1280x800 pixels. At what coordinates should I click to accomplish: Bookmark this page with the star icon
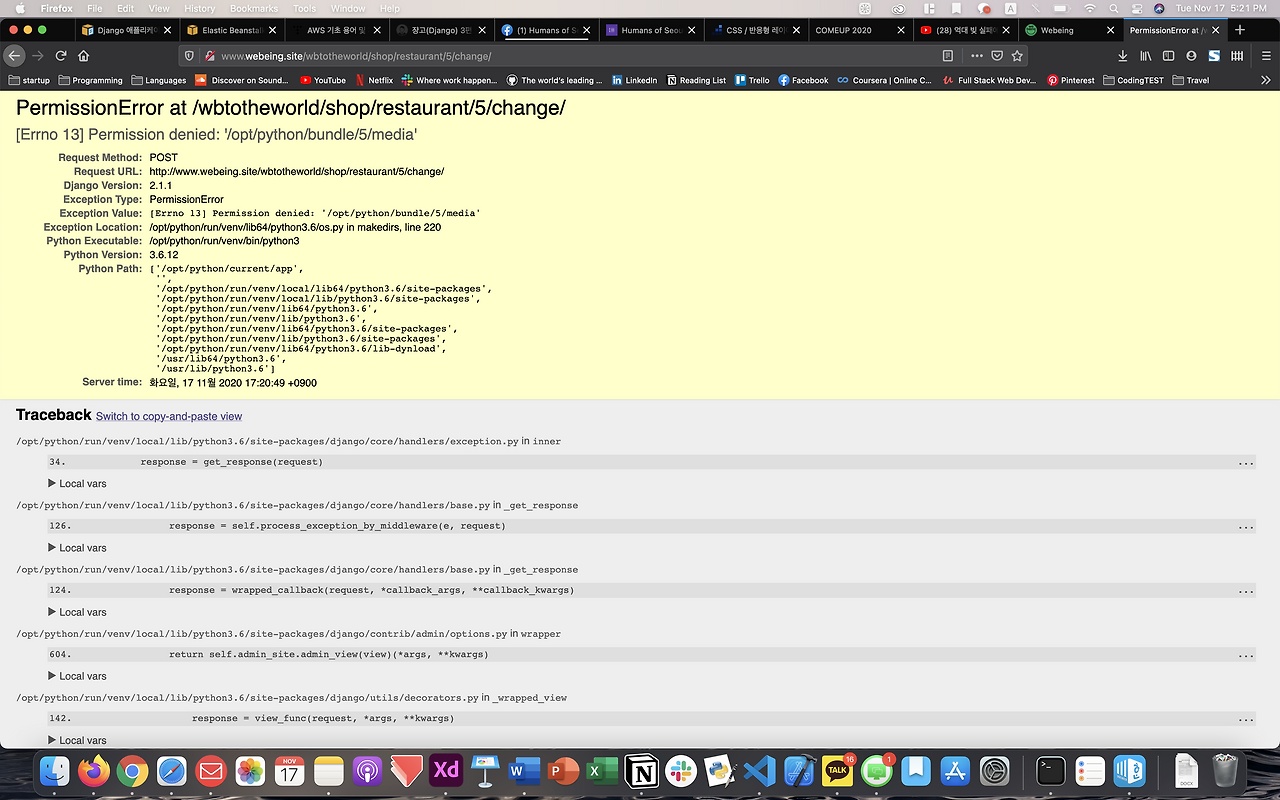(1017, 56)
